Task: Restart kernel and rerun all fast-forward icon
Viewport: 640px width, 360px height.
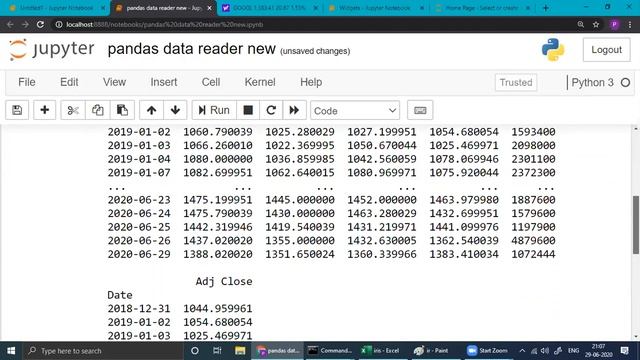Action: click(294, 110)
